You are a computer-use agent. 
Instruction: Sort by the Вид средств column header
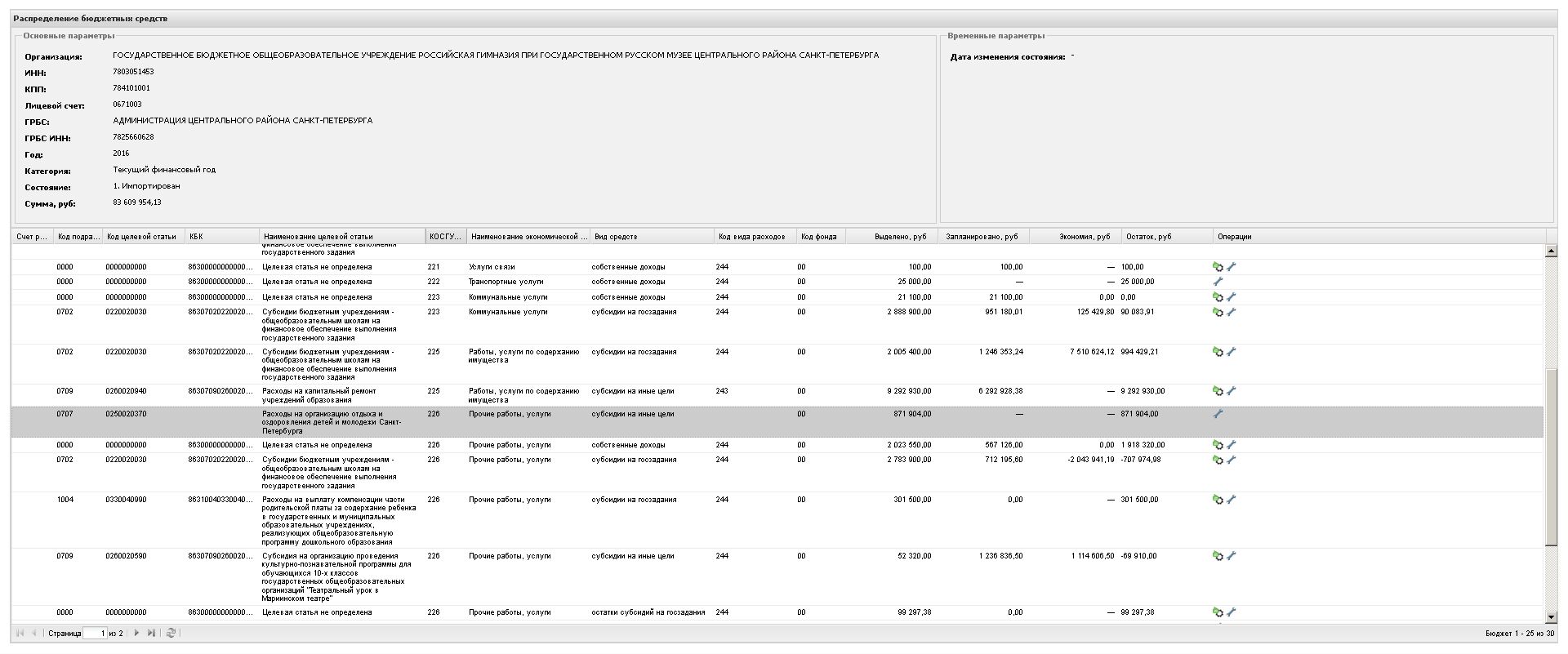tap(652, 237)
